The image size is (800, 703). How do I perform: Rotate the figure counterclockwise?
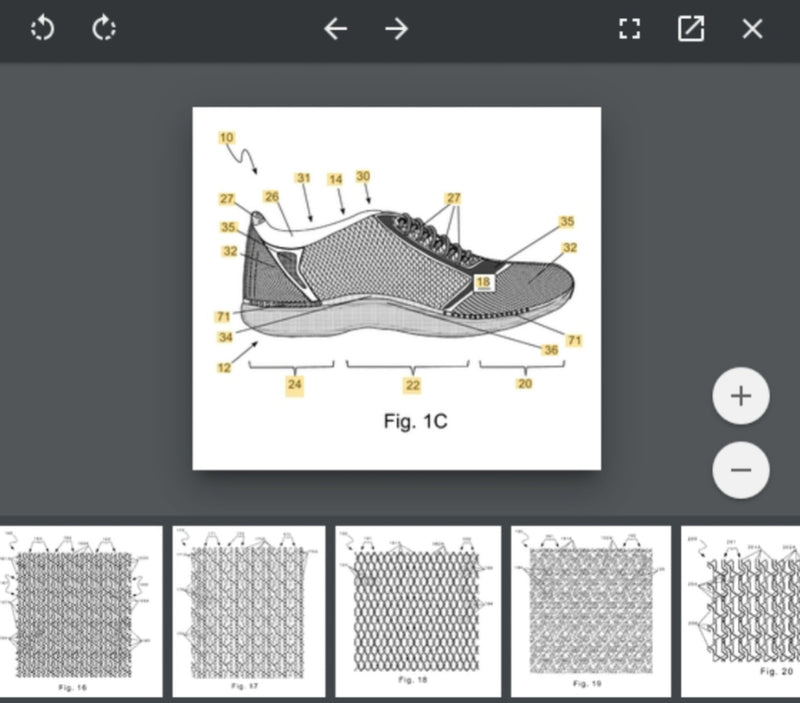pos(41,29)
